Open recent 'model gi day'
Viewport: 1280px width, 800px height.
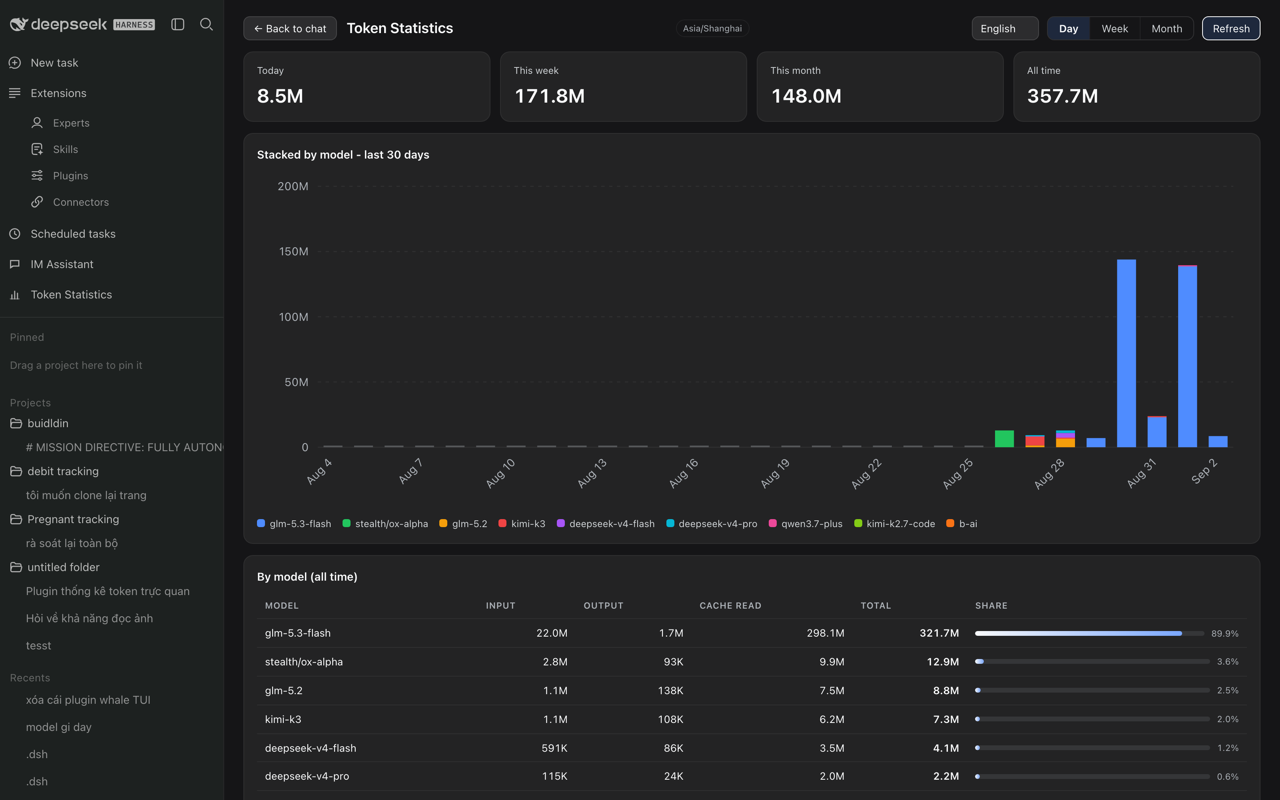(x=58, y=727)
